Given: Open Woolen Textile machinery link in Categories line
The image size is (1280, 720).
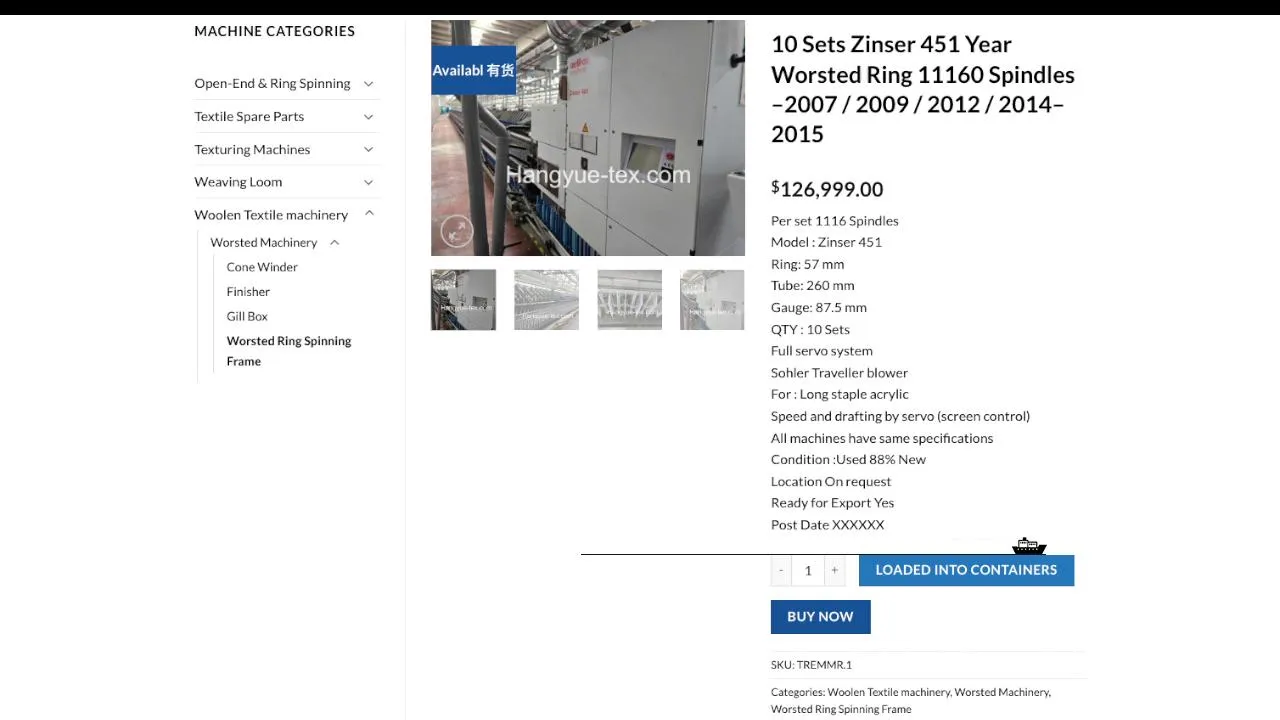Looking at the screenshot, I should click(x=888, y=692).
